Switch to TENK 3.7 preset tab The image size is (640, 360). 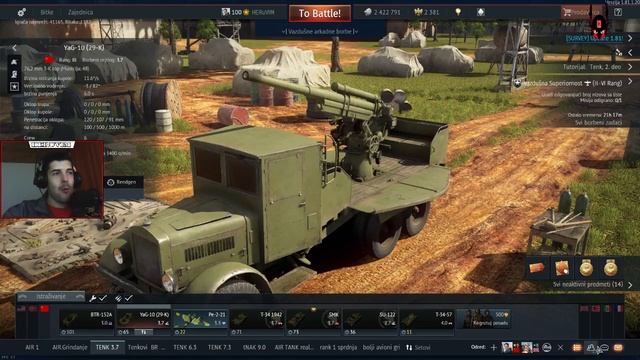coord(107,347)
